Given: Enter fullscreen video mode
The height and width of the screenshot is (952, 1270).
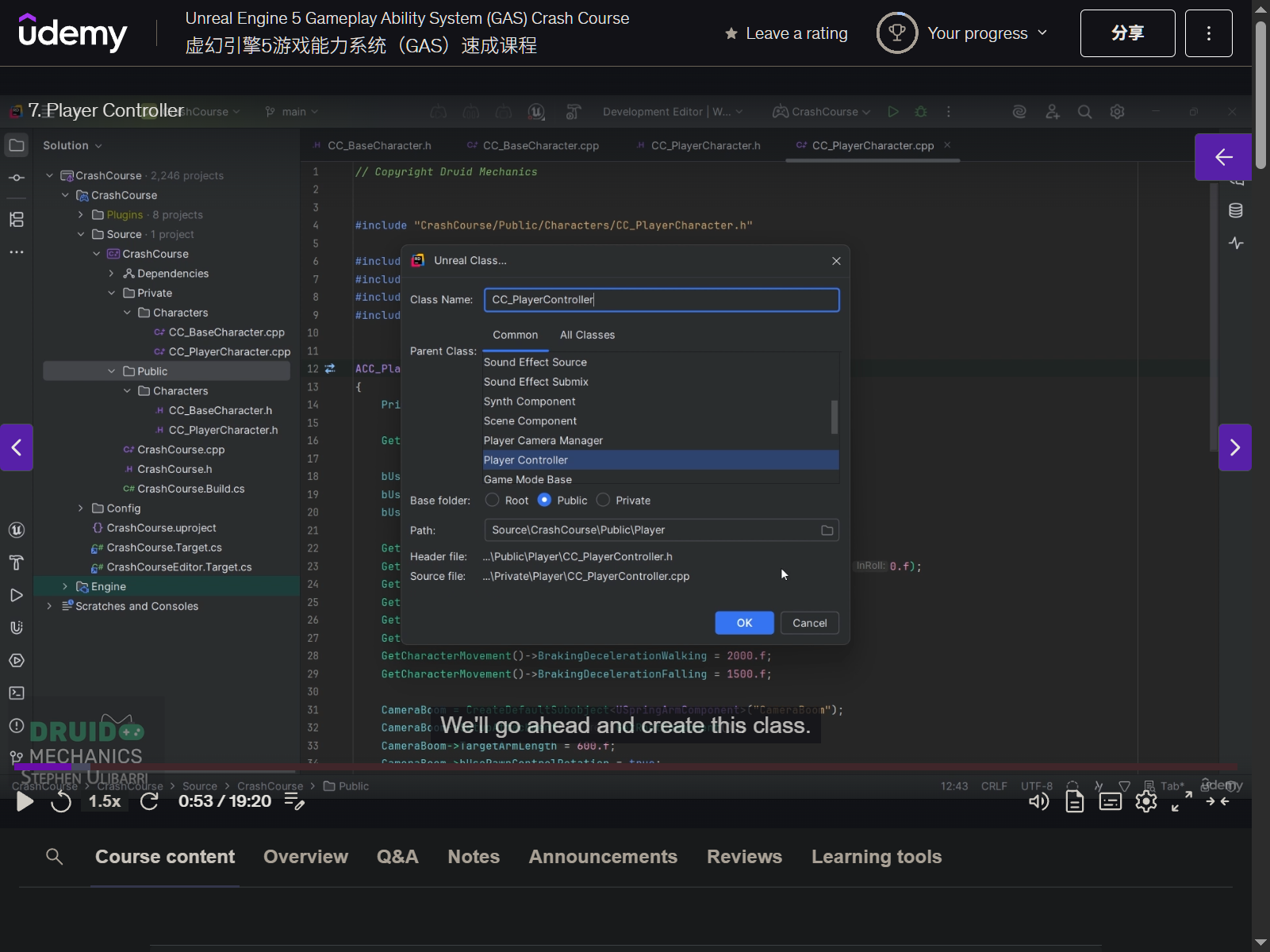Looking at the screenshot, I should pyautogui.click(x=1182, y=802).
